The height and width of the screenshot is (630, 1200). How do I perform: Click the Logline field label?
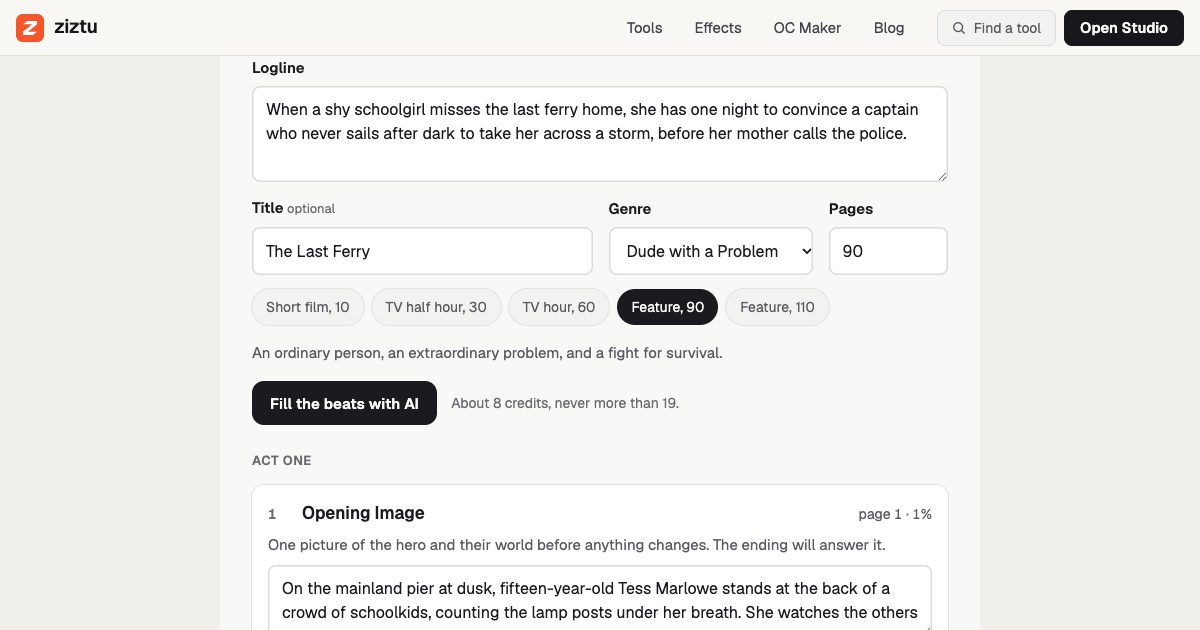click(278, 68)
